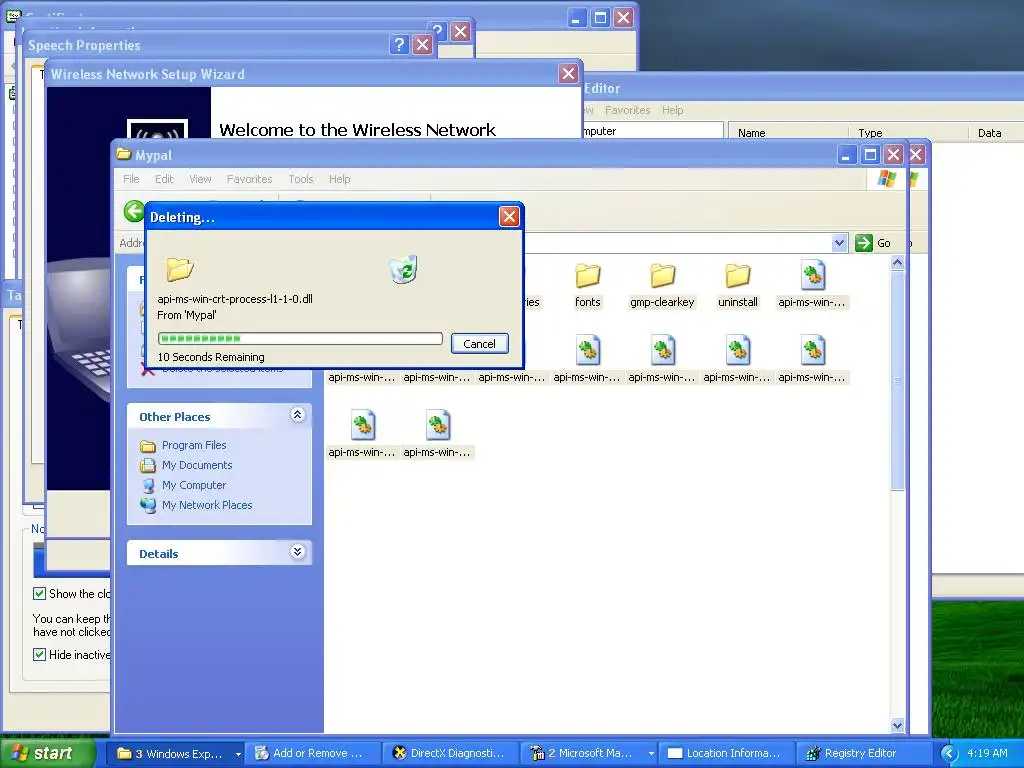Switch to Registry Editor taskbar item
This screenshot has width=1024, height=768.
tap(863, 754)
